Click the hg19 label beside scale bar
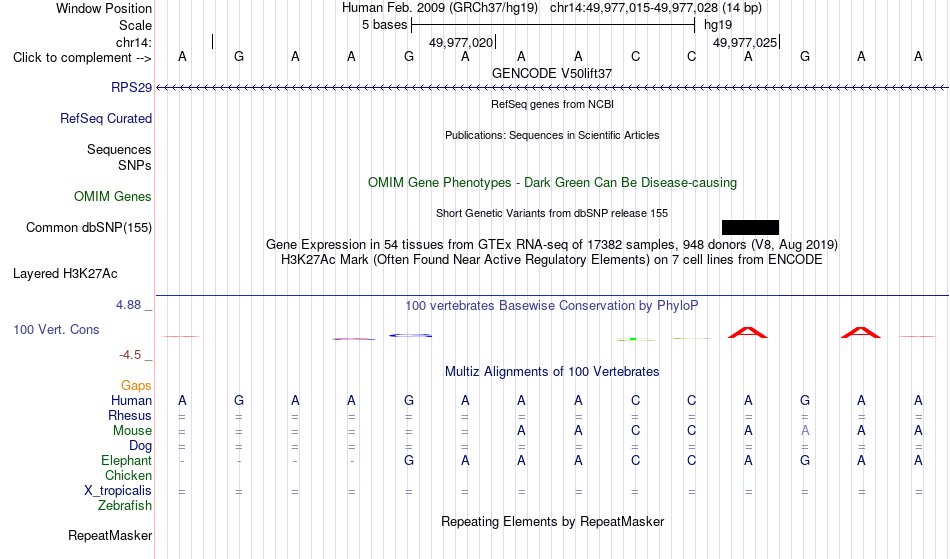The image size is (950, 559). pos(718,25)
